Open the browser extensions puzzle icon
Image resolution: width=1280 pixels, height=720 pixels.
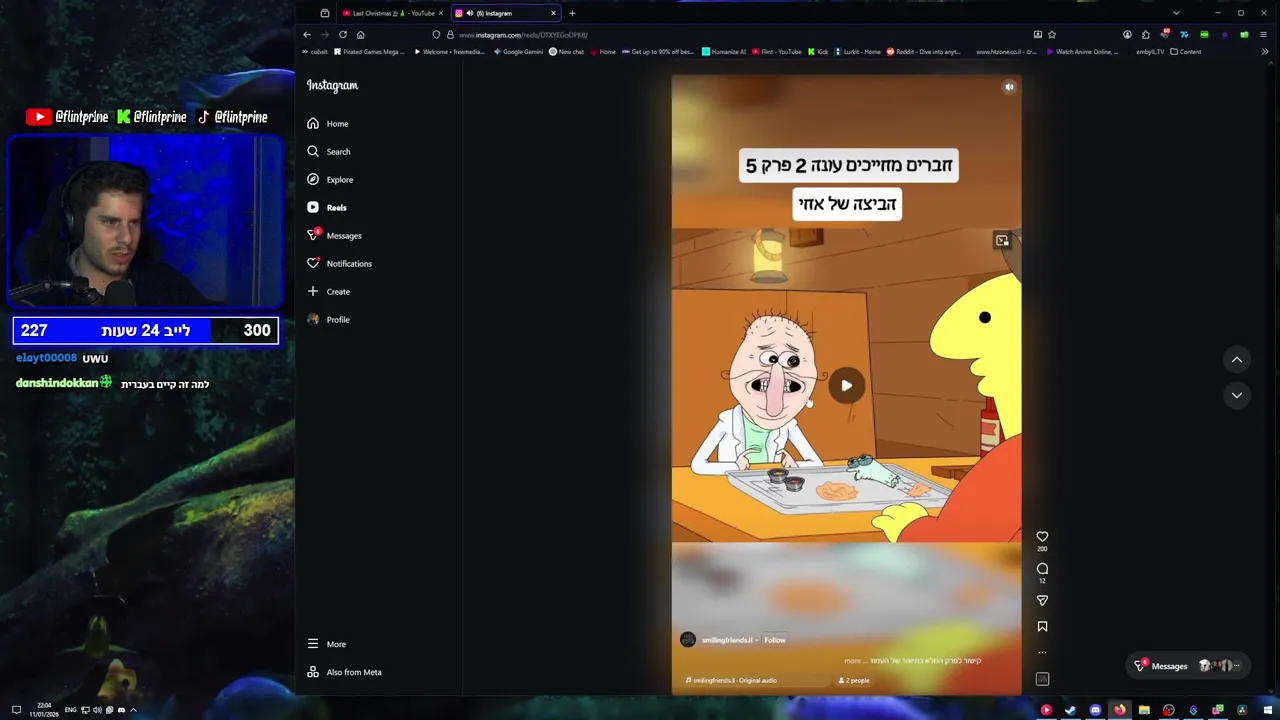[x=1145, y=35]
